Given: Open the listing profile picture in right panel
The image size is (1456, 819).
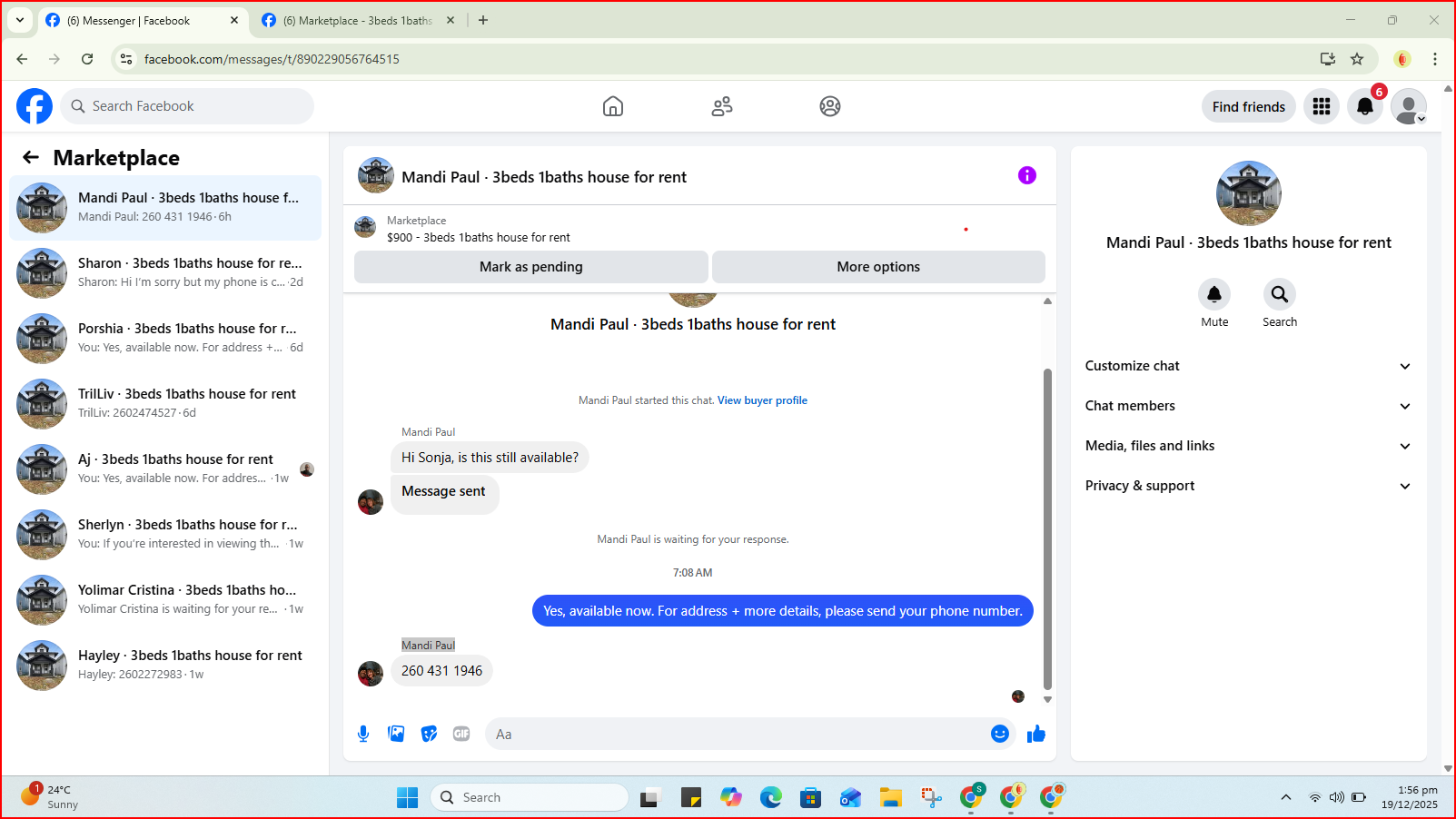Looking at the screenshot, I should pyautogui.click(x=1249, y=193).
